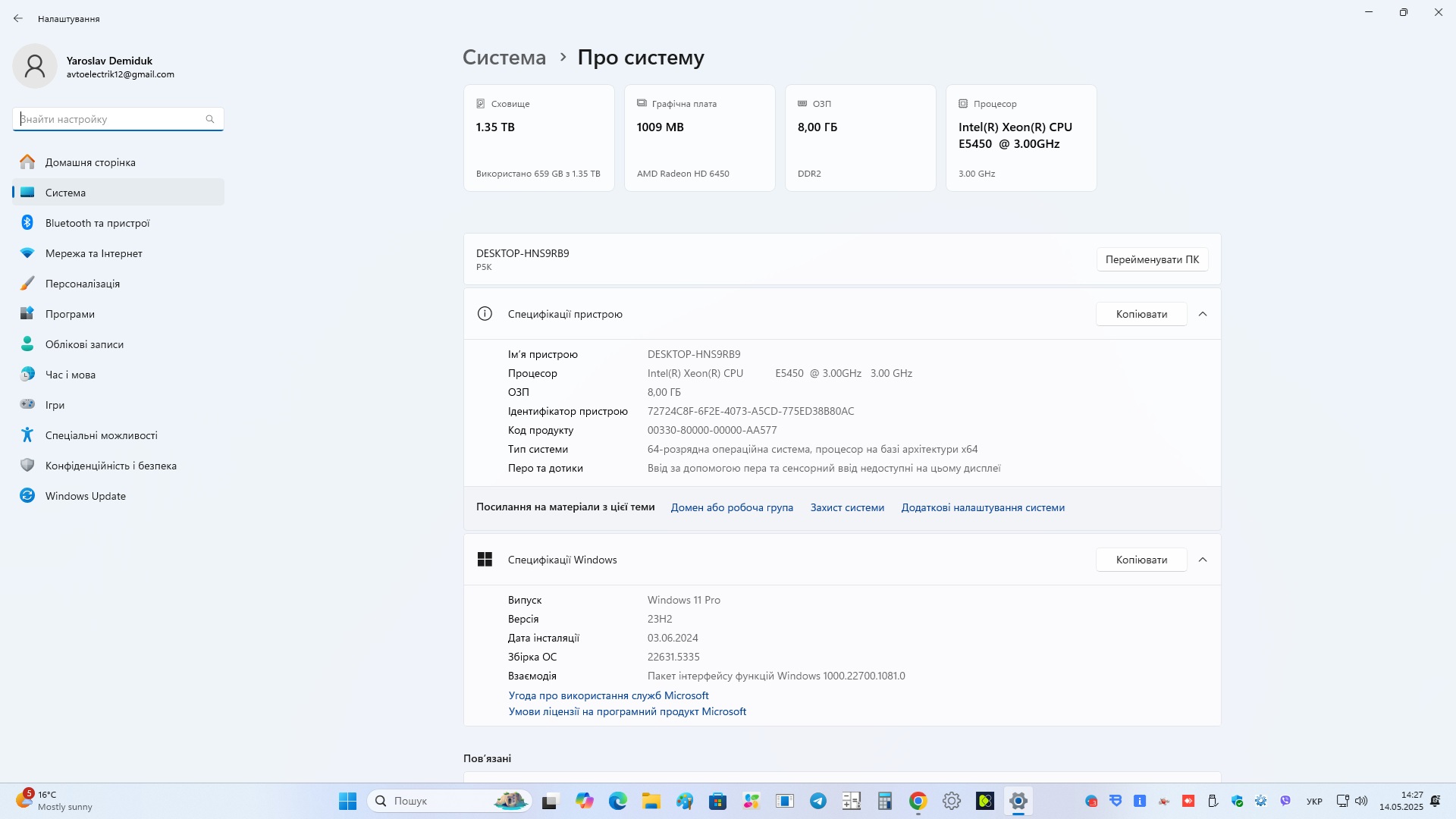Open the Ігри section
The image size is (1456, 819).
(118, 405)
